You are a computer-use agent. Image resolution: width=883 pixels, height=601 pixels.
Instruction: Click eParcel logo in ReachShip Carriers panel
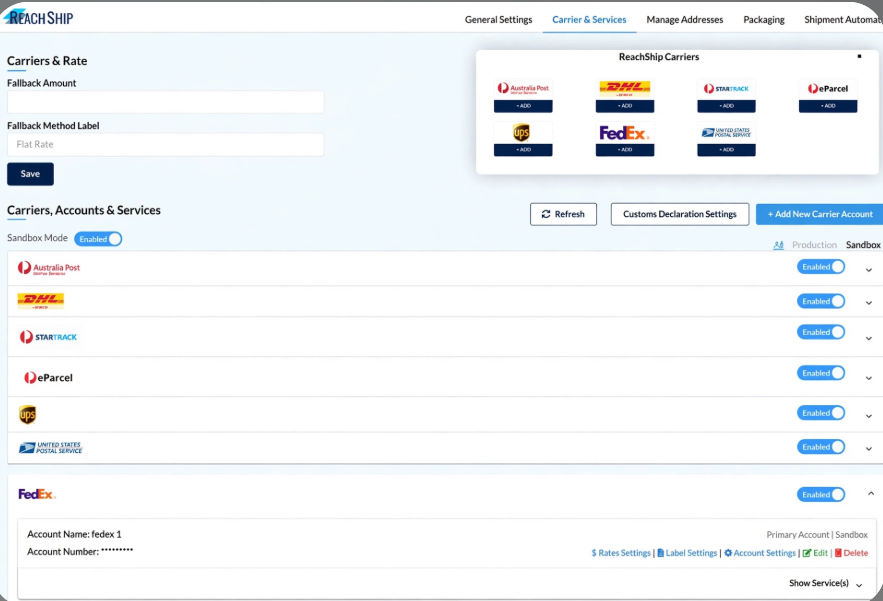pyautogui.click(x=828, y=88)
